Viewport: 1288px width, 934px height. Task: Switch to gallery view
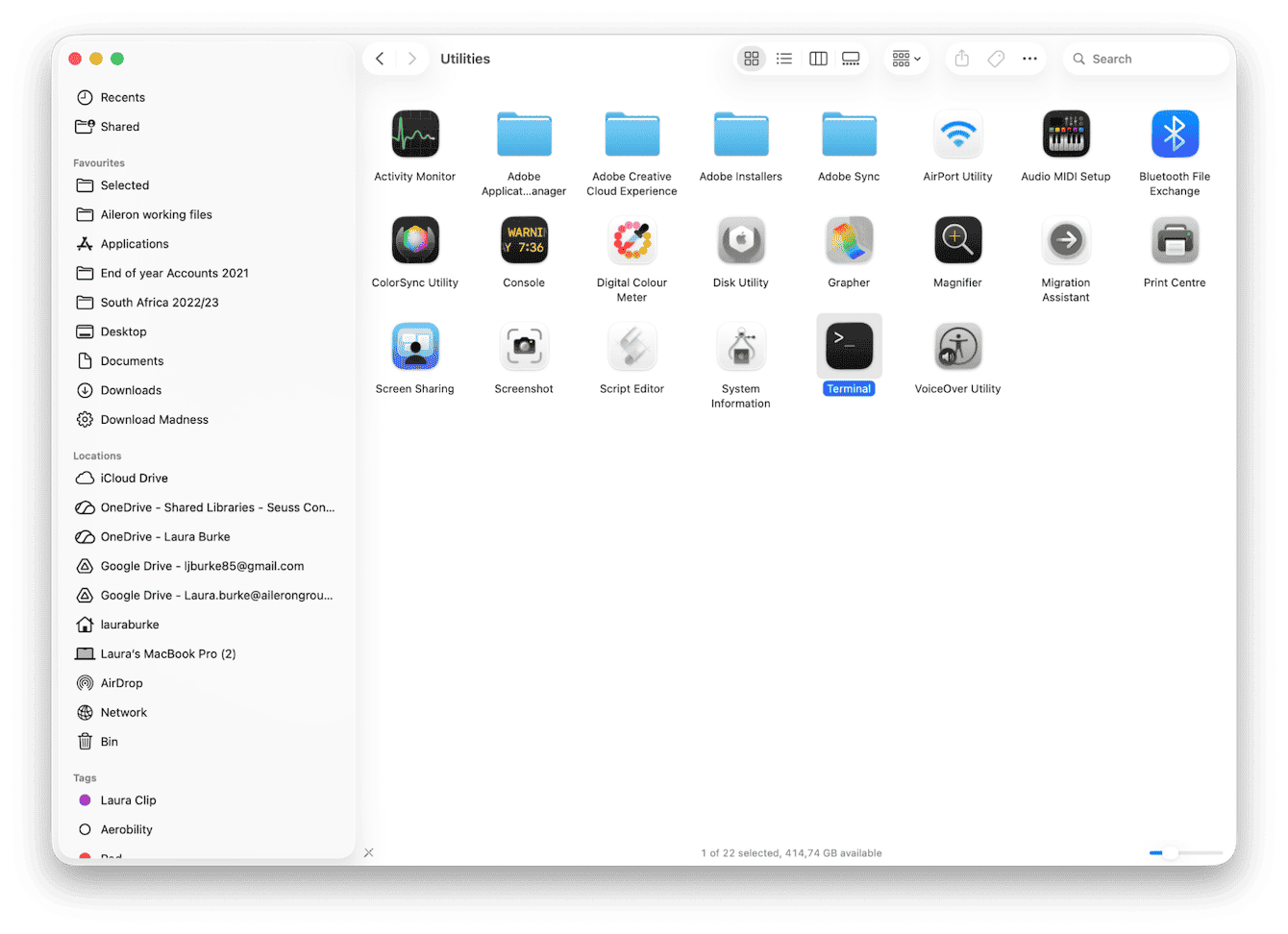(x=851, y=59)
